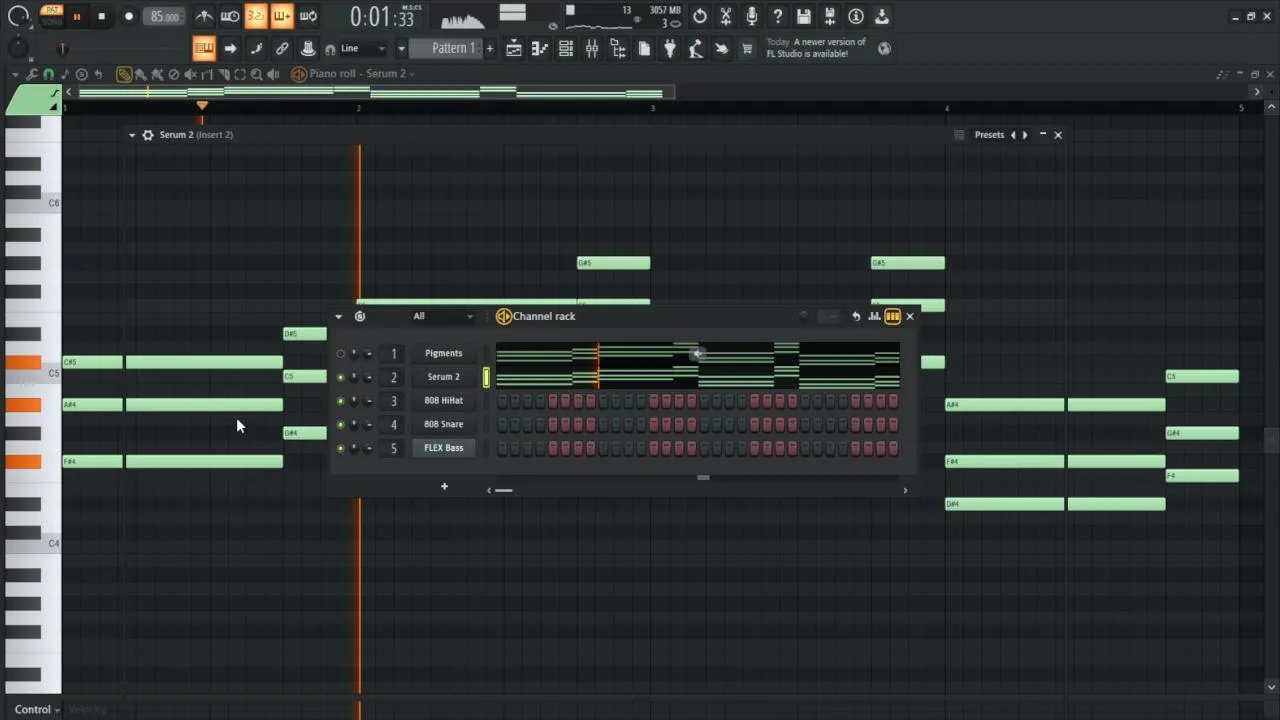Stop playback in the transport bar
This screenshot has height=720, width=1280.
(101, 16)
